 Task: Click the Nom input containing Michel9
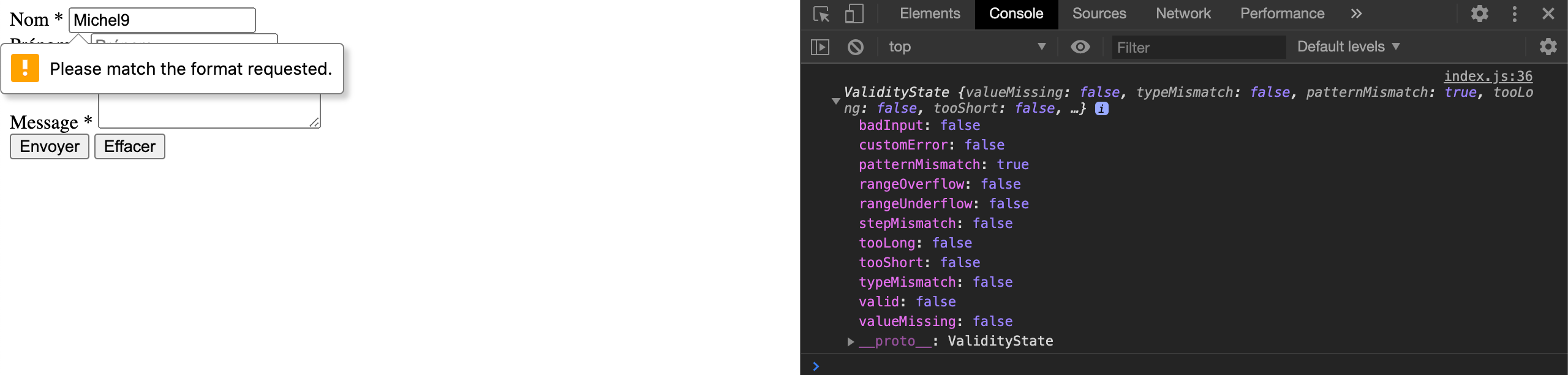point(162,20)
